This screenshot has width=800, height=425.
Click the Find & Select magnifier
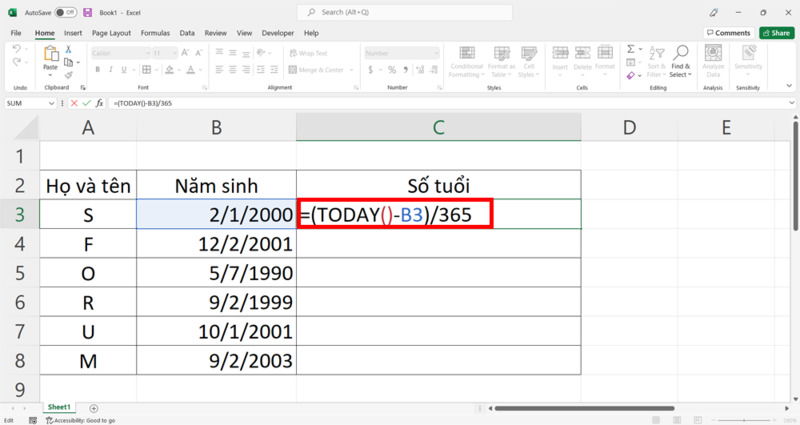pos(681,52)
